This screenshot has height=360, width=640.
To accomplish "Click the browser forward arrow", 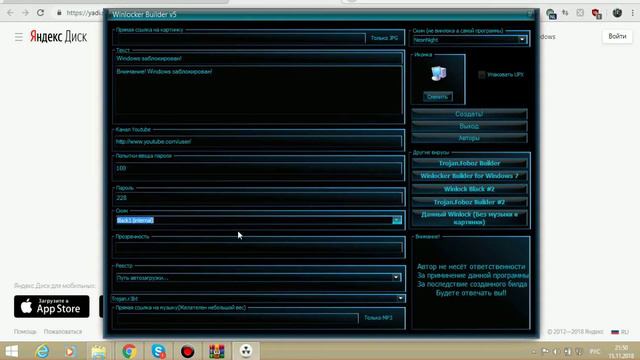I will (x=25, y=13).
